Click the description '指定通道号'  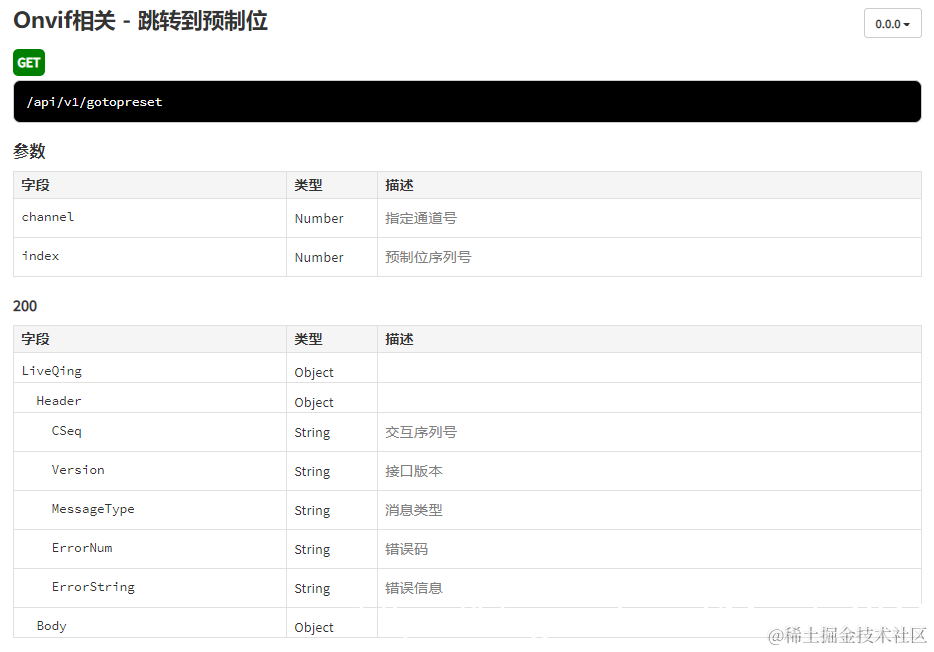tap(421, 219)
